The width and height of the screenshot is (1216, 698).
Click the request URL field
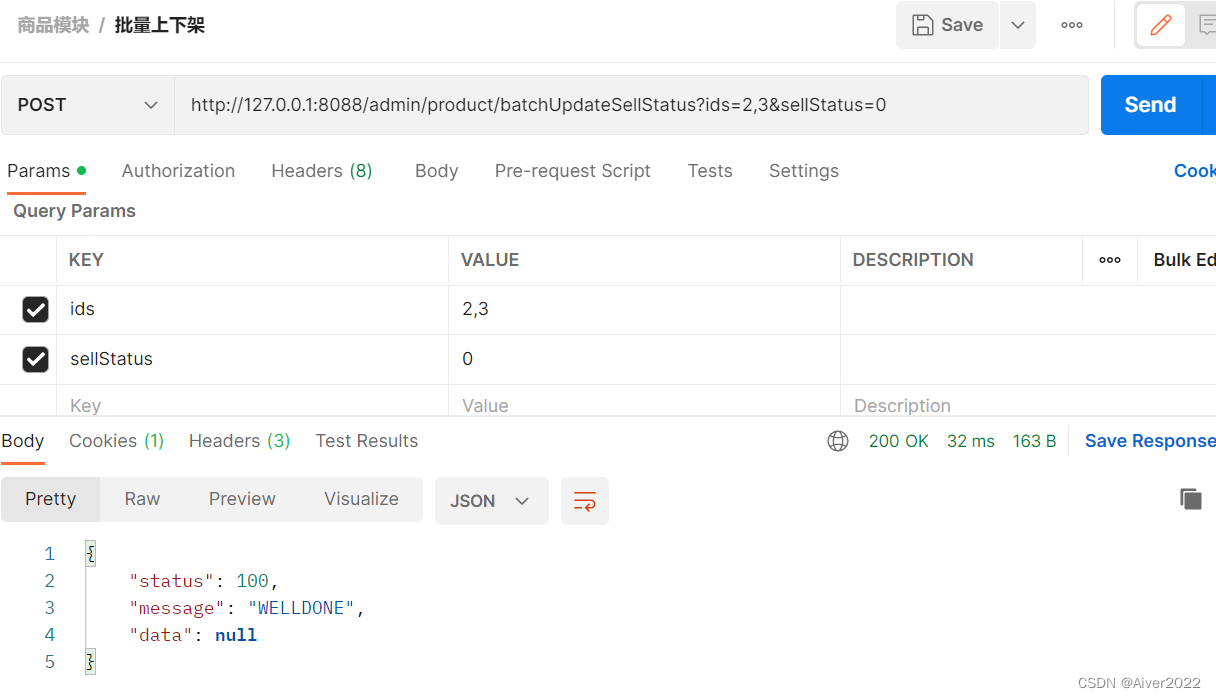(x=631, y=105)
